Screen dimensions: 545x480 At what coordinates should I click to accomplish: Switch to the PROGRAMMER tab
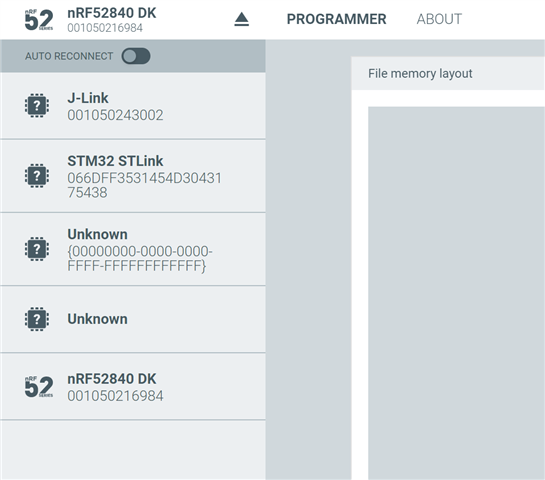click(336, 19)
